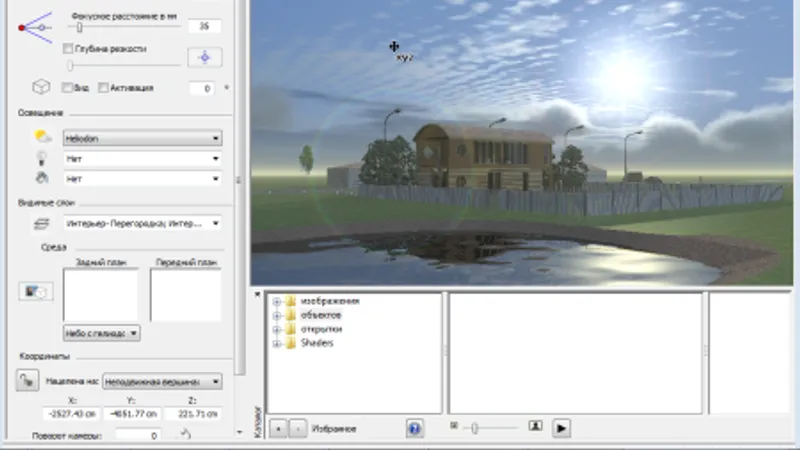Click the Освещение section heading
Screen dimensions: 800x450
tap(40, 113)
